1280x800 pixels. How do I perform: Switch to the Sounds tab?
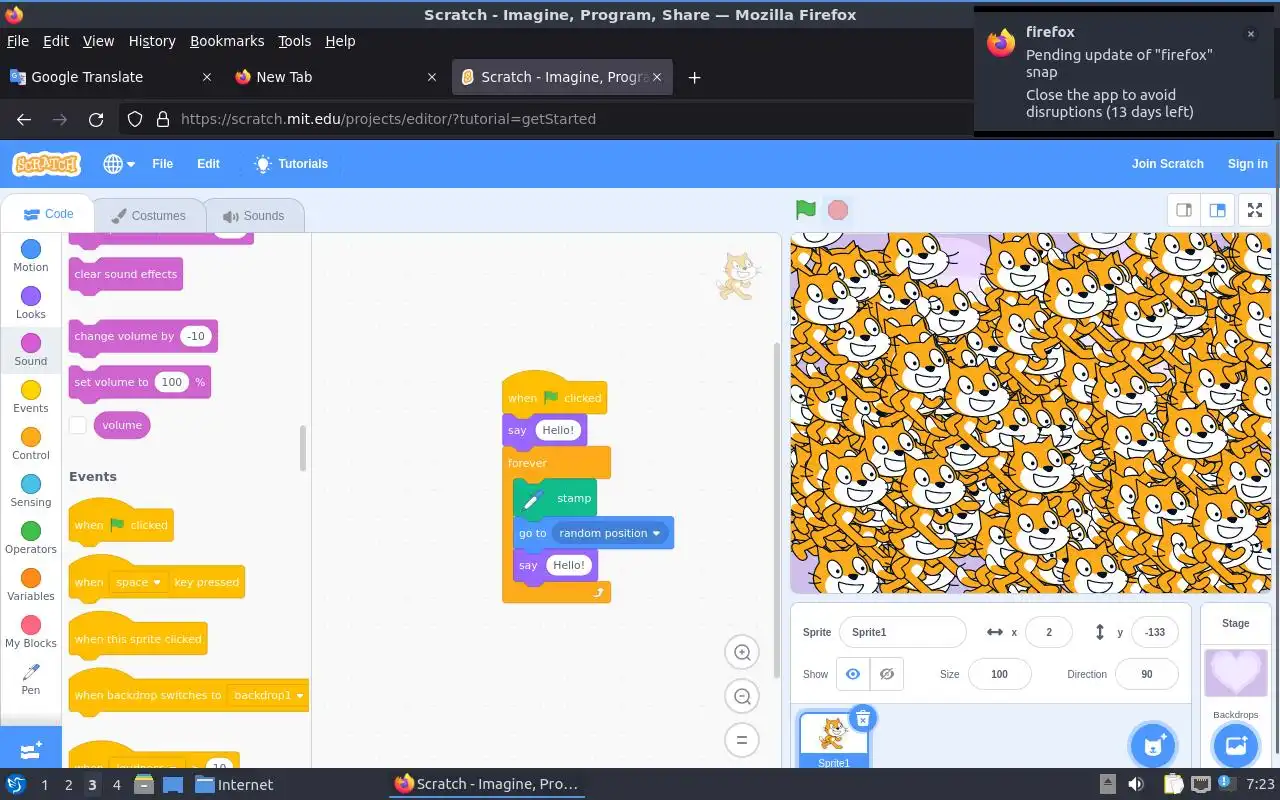(254, 215)
